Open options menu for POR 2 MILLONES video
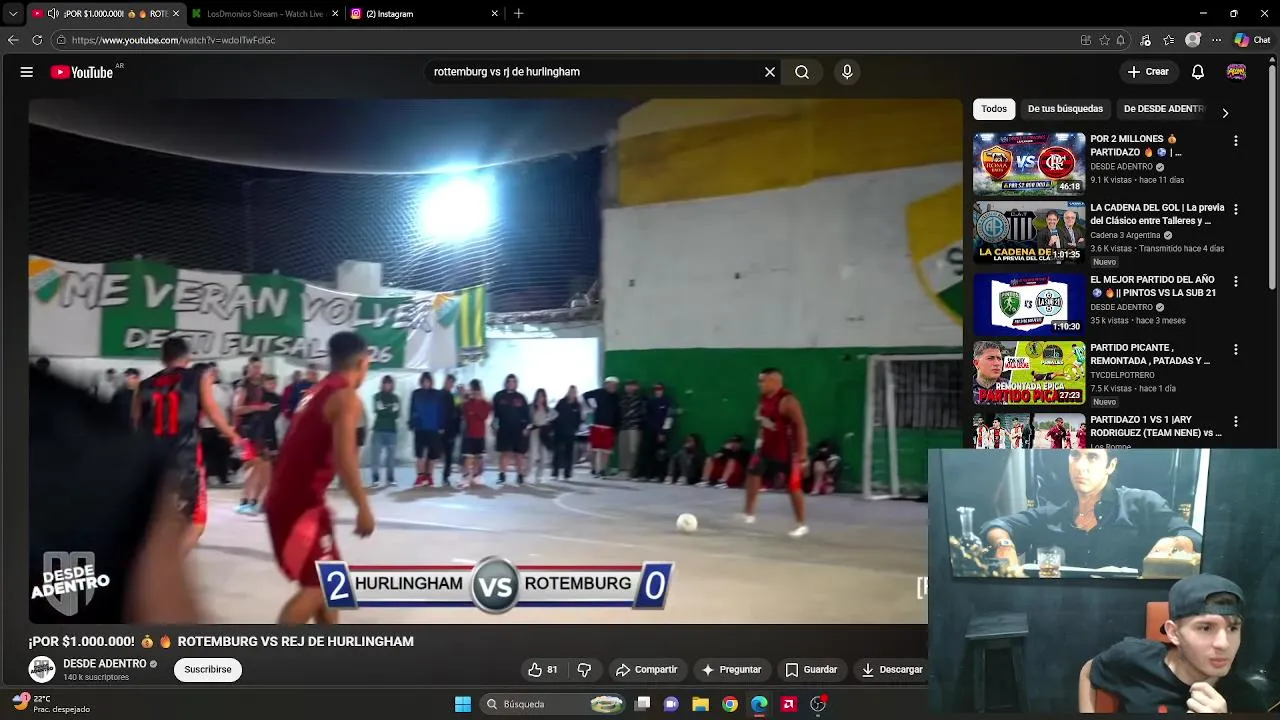 1236,141
